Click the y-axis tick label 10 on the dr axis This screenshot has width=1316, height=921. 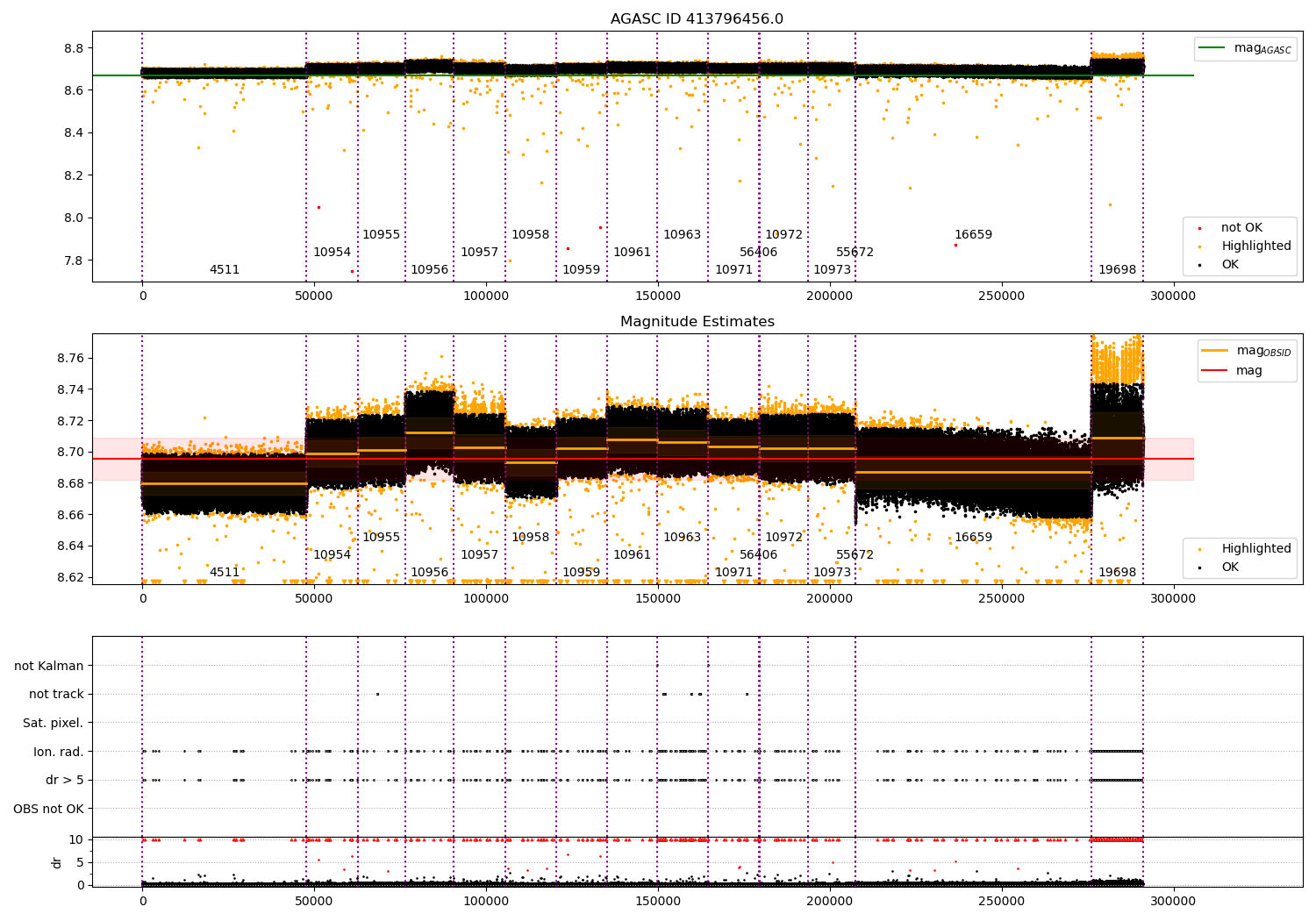[x=76, y=839]
